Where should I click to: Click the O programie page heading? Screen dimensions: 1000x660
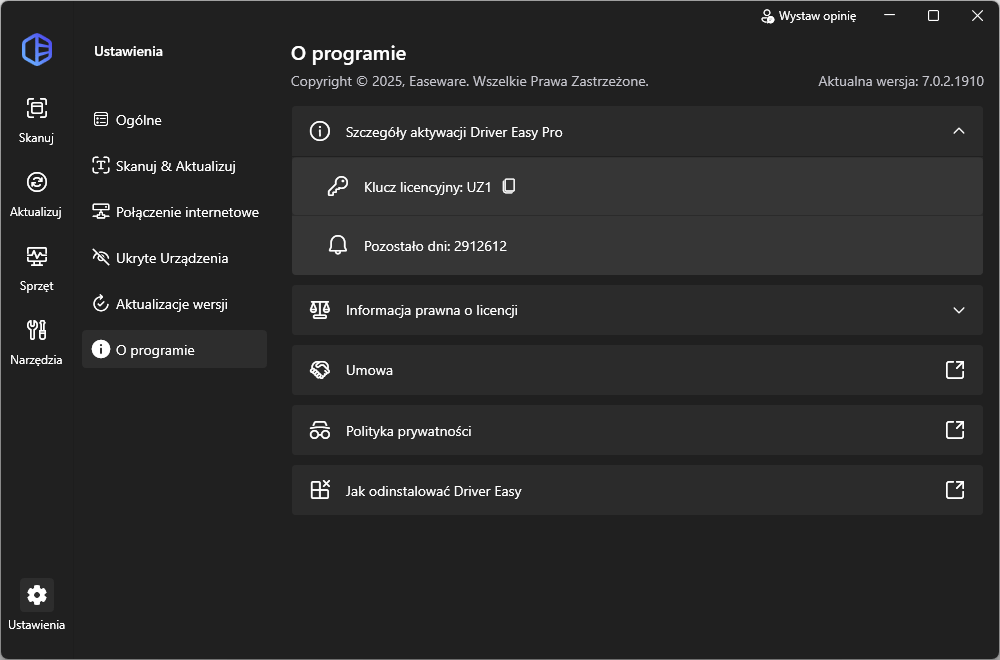pos(348,53)
